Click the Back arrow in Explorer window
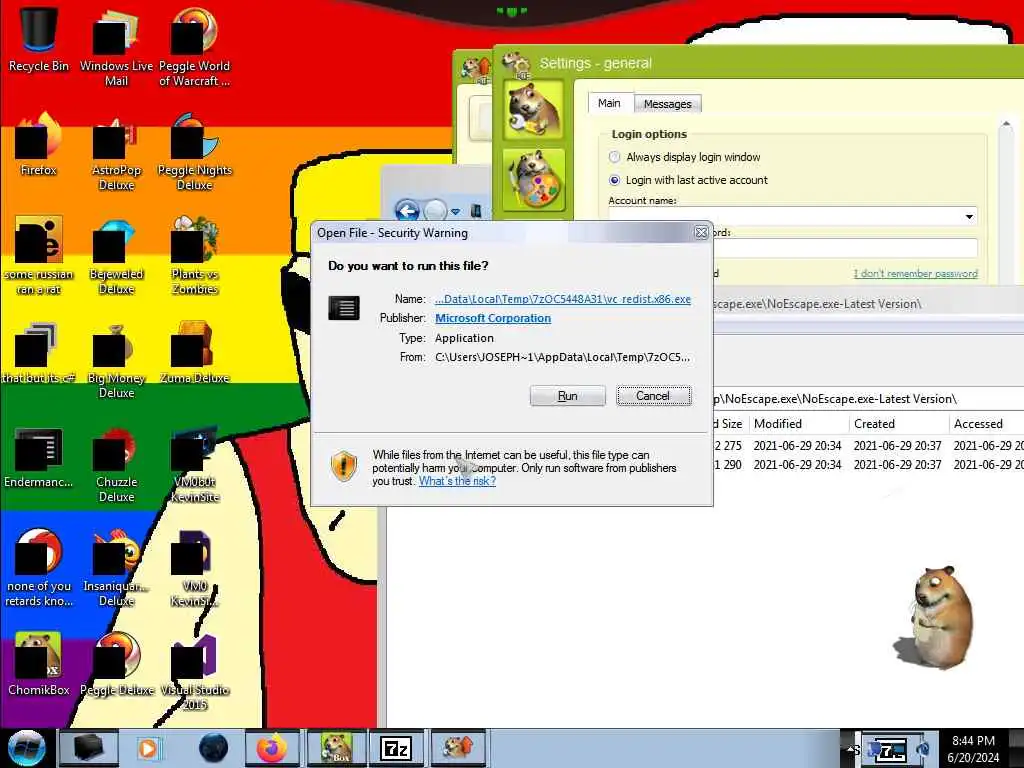Screen dimensions: 1024x768 [x=408, y=211]
